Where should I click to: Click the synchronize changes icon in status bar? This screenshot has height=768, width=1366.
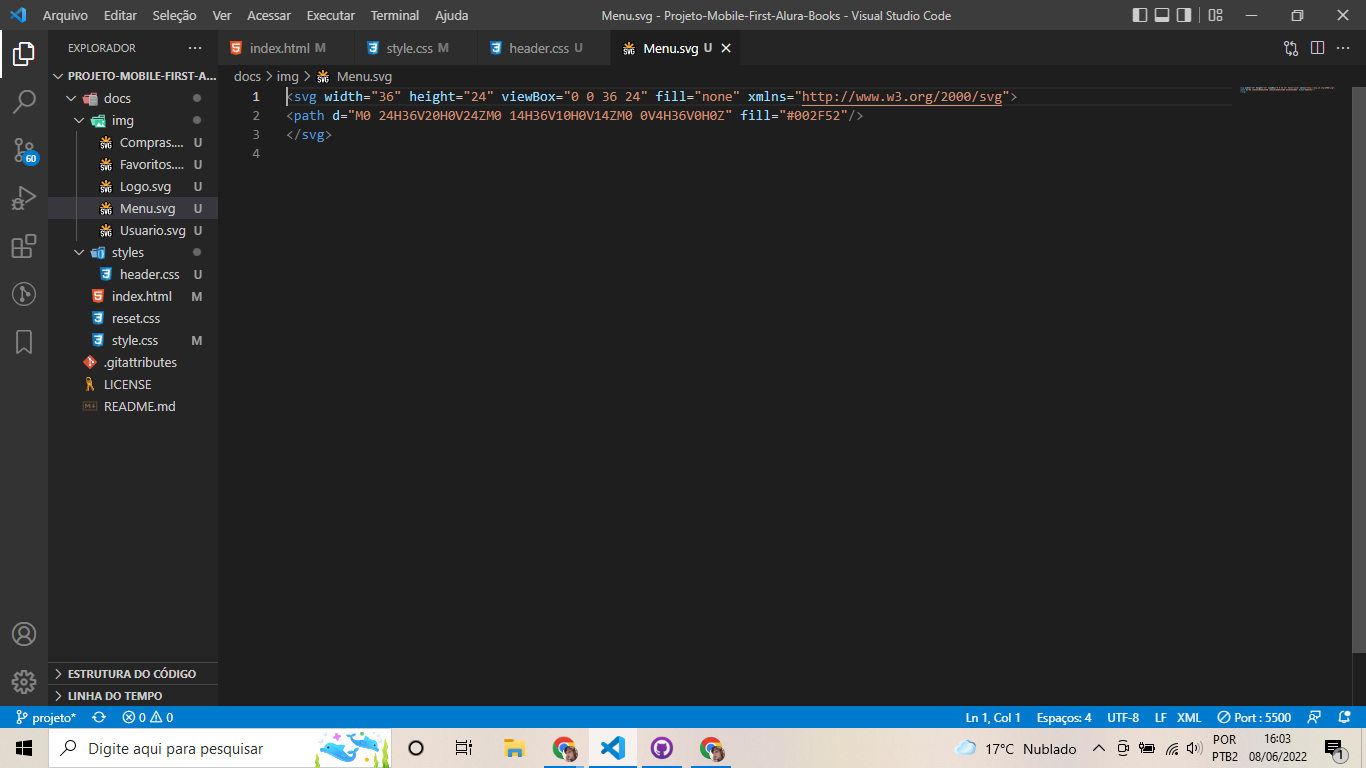coord(99,717)
